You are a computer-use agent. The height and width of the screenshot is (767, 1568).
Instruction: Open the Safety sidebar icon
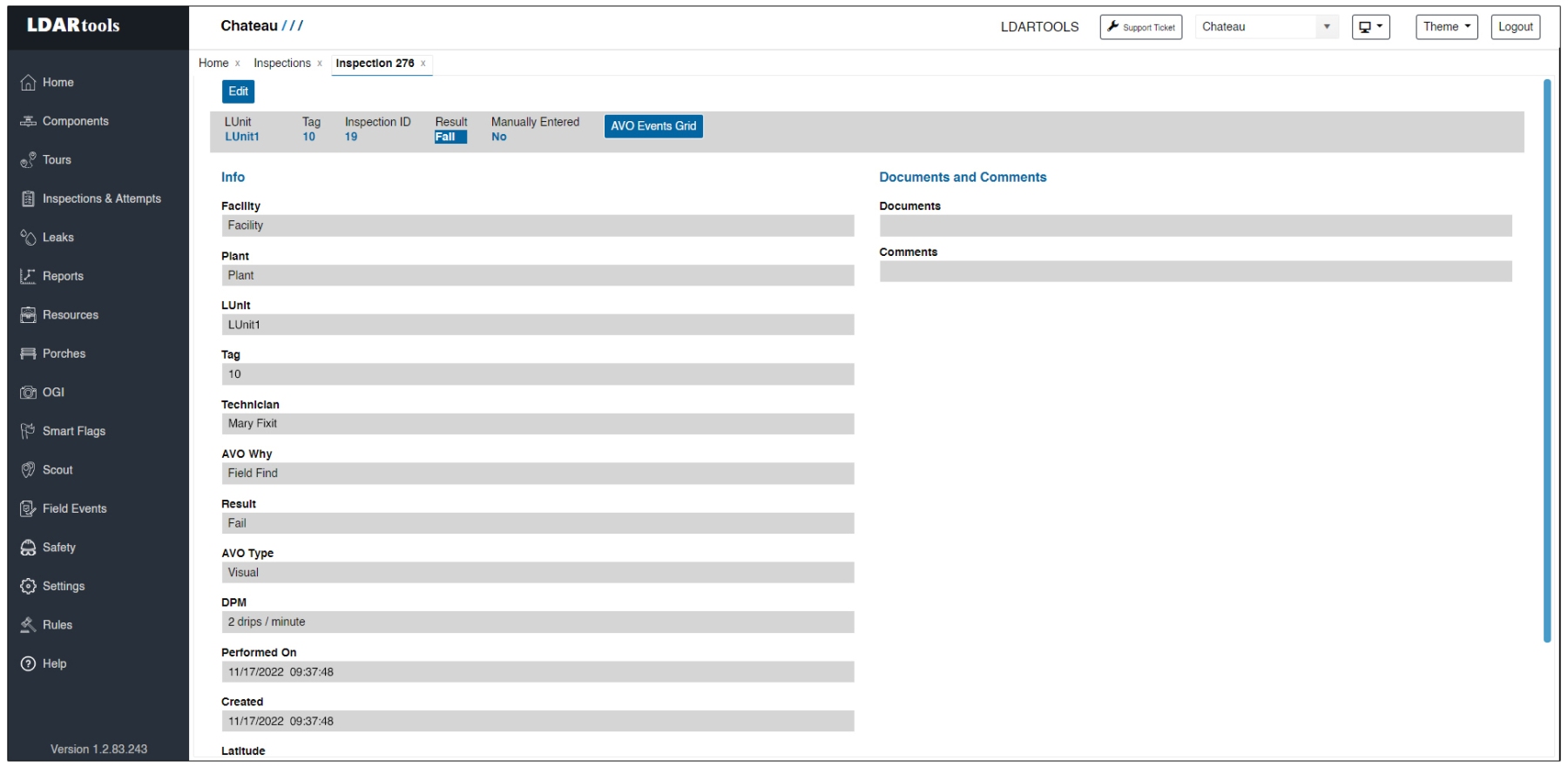(x=29, y=548)
